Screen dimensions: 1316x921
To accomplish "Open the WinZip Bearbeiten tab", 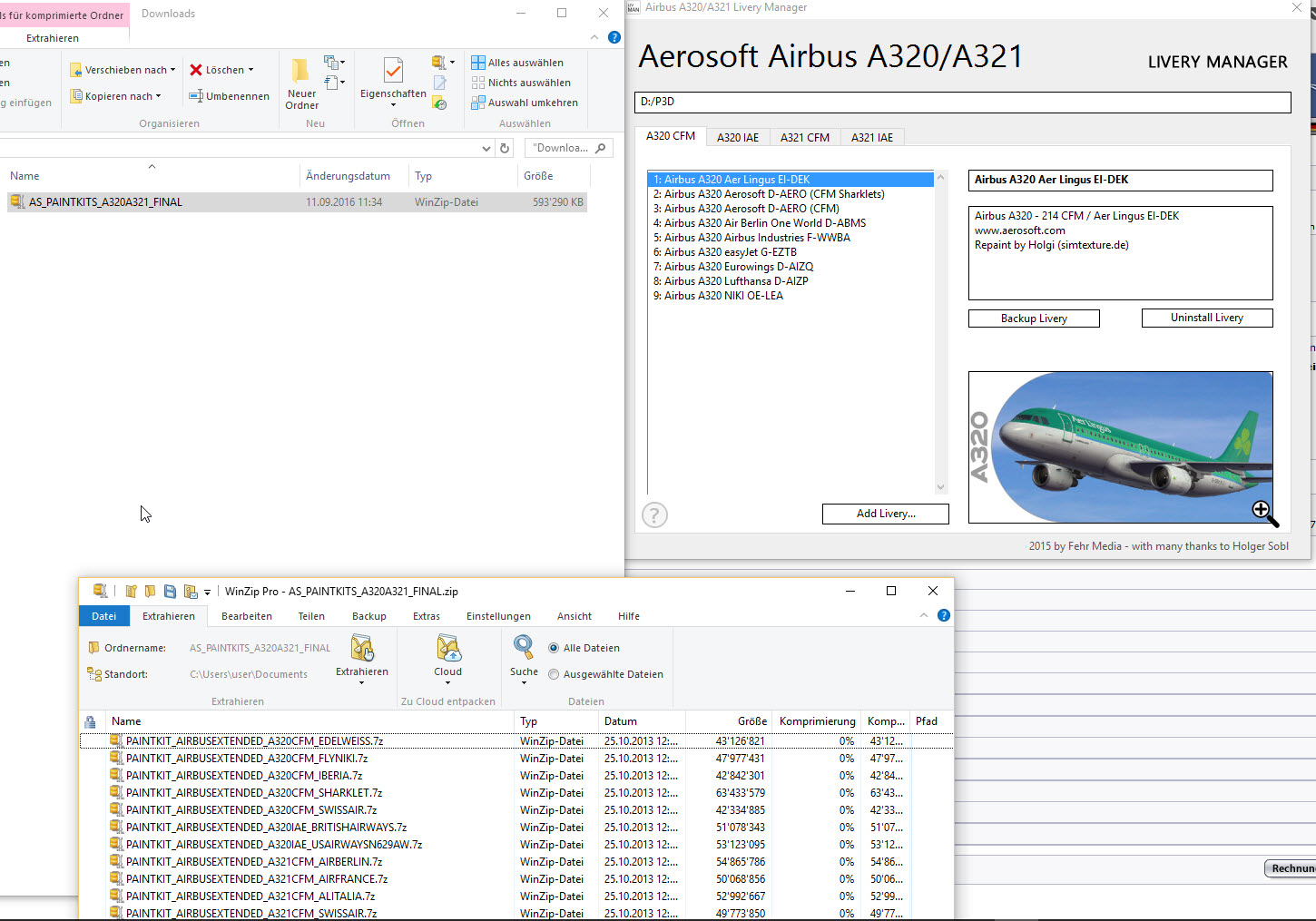I will point(247,616).
